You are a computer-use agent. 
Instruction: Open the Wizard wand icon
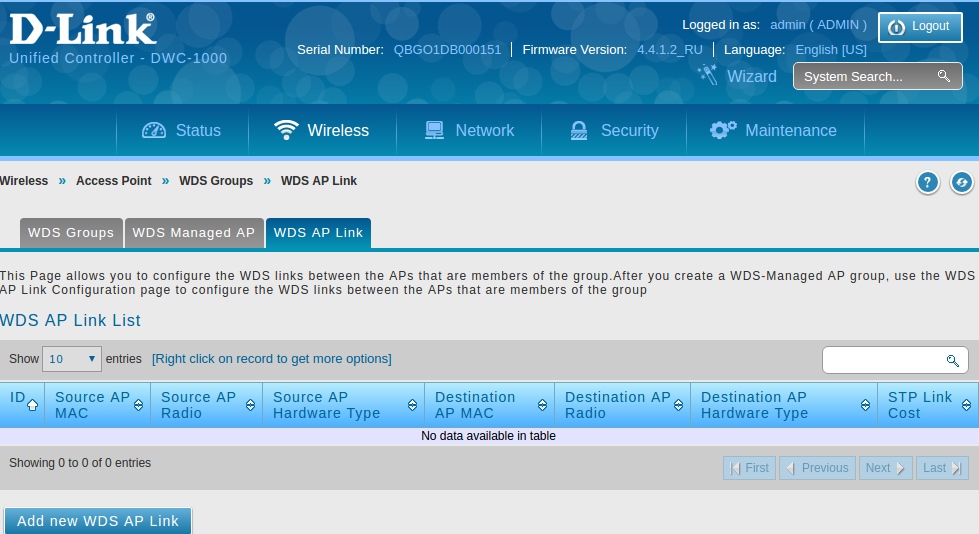click(708, 75)
